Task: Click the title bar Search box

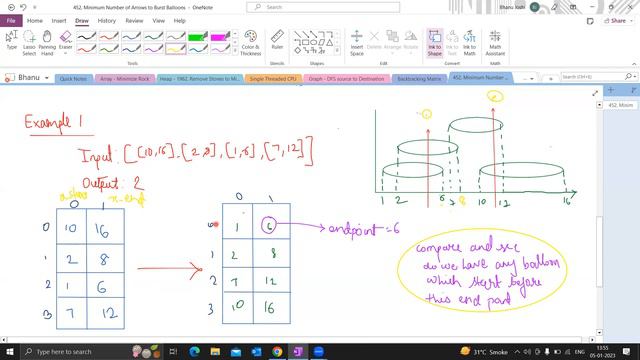Action: (x=323, y=7)
